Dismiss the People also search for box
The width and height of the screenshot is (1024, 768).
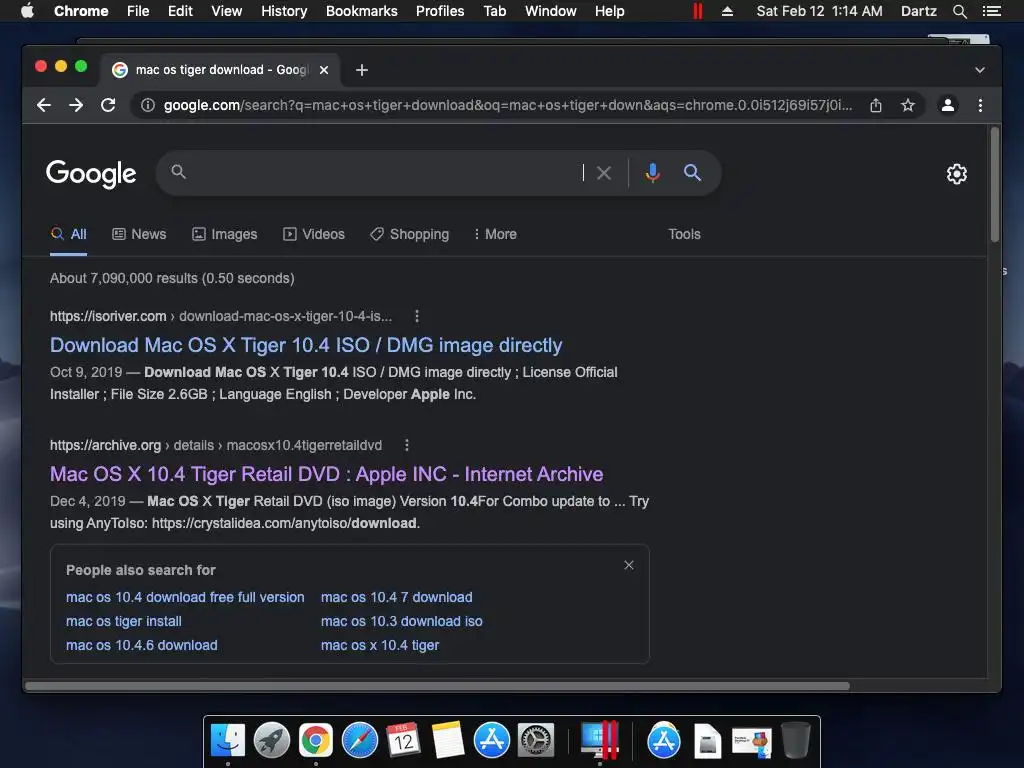629,565
